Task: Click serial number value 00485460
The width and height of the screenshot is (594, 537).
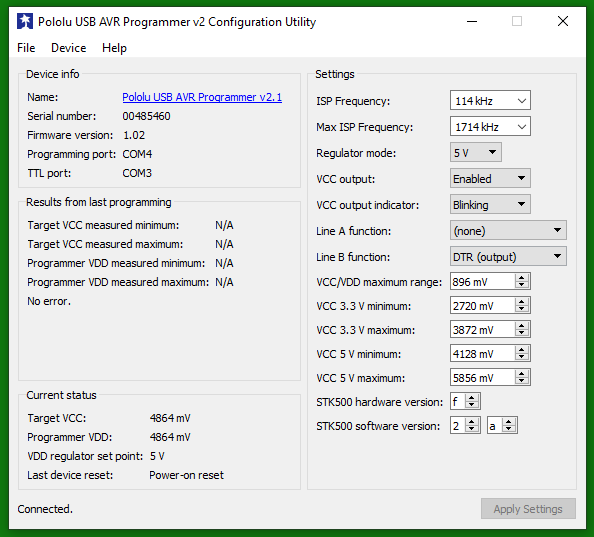Action: click(x=146, y=116)
